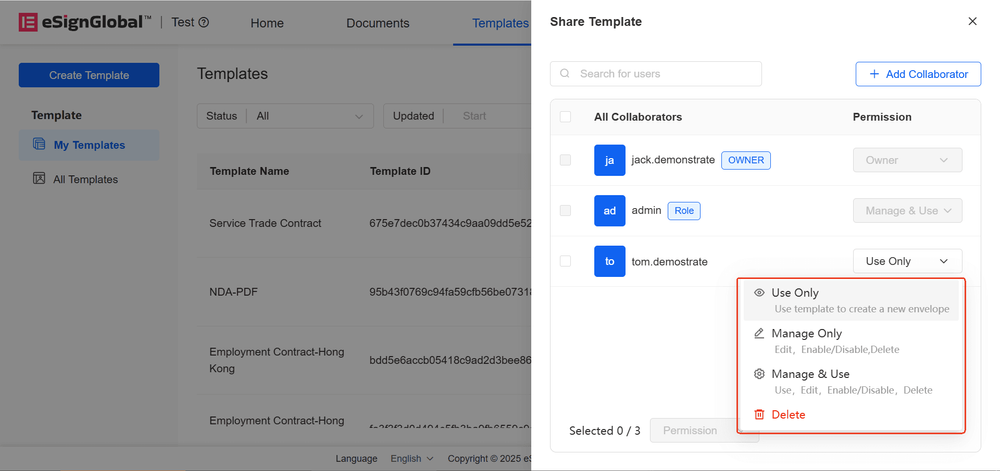Open the Use Only permission dropdown
Screen dimensions: 1000x471
tap(907, 261)
